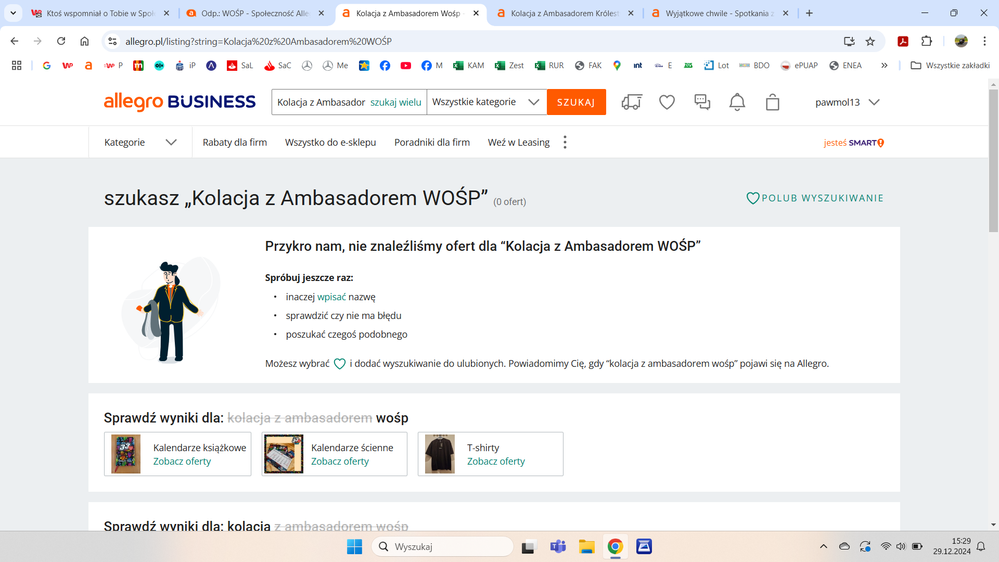Expand the pawmol13 account menu

(x=847, y=102)
